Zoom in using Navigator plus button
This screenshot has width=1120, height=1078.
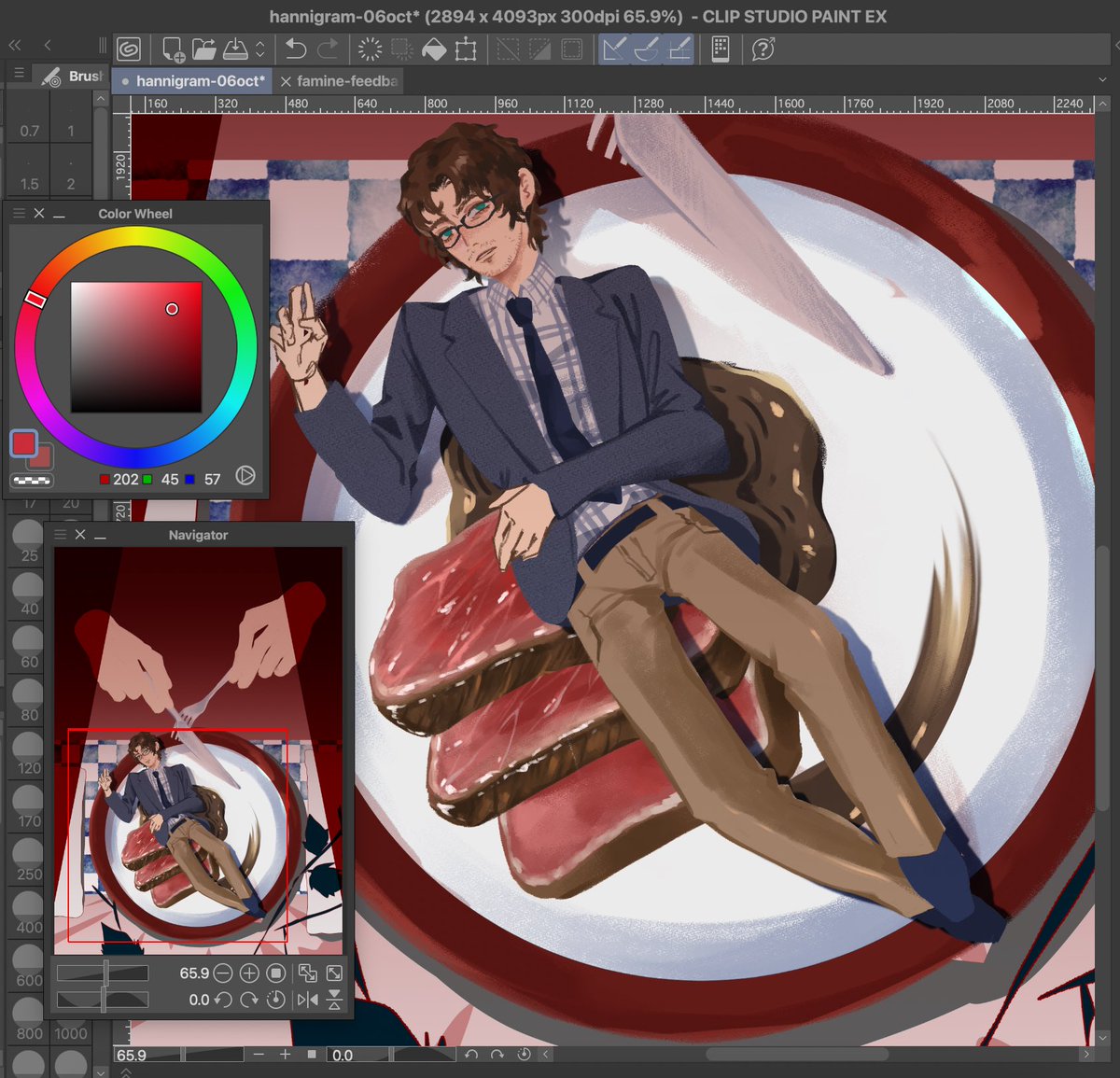[249, 973]
